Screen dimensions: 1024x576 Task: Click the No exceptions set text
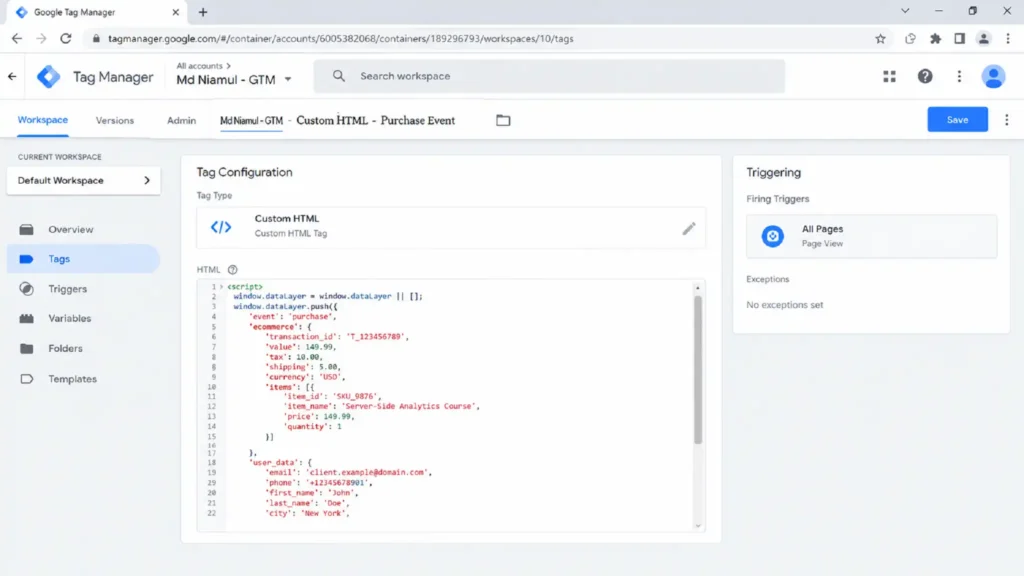pyautogui.click(x=784, y=305)
